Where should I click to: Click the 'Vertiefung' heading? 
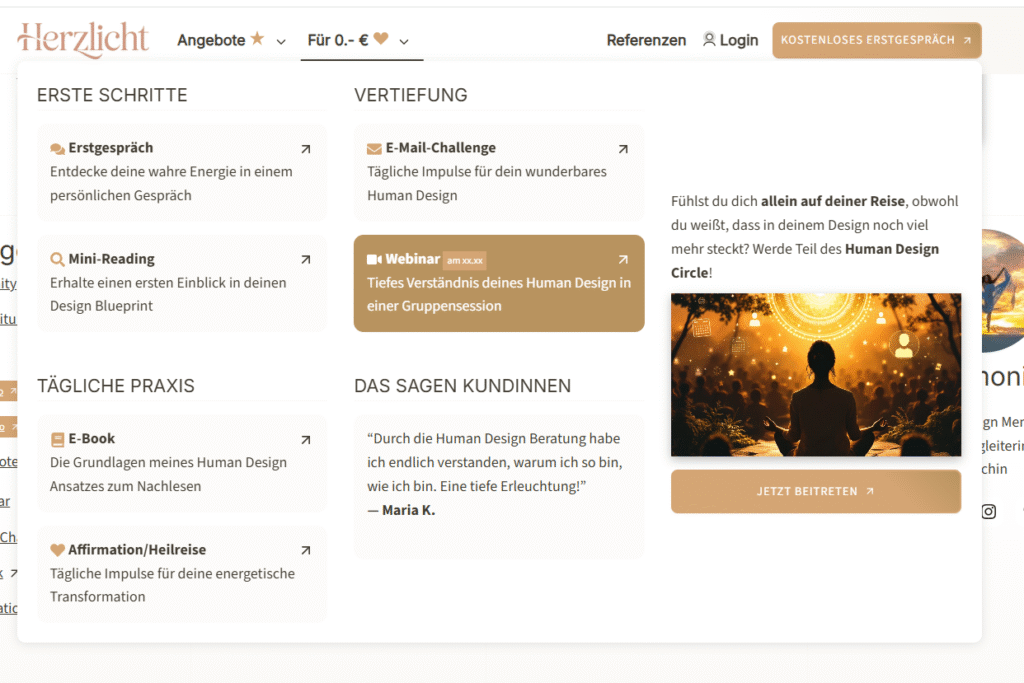[x=411, y=95]
